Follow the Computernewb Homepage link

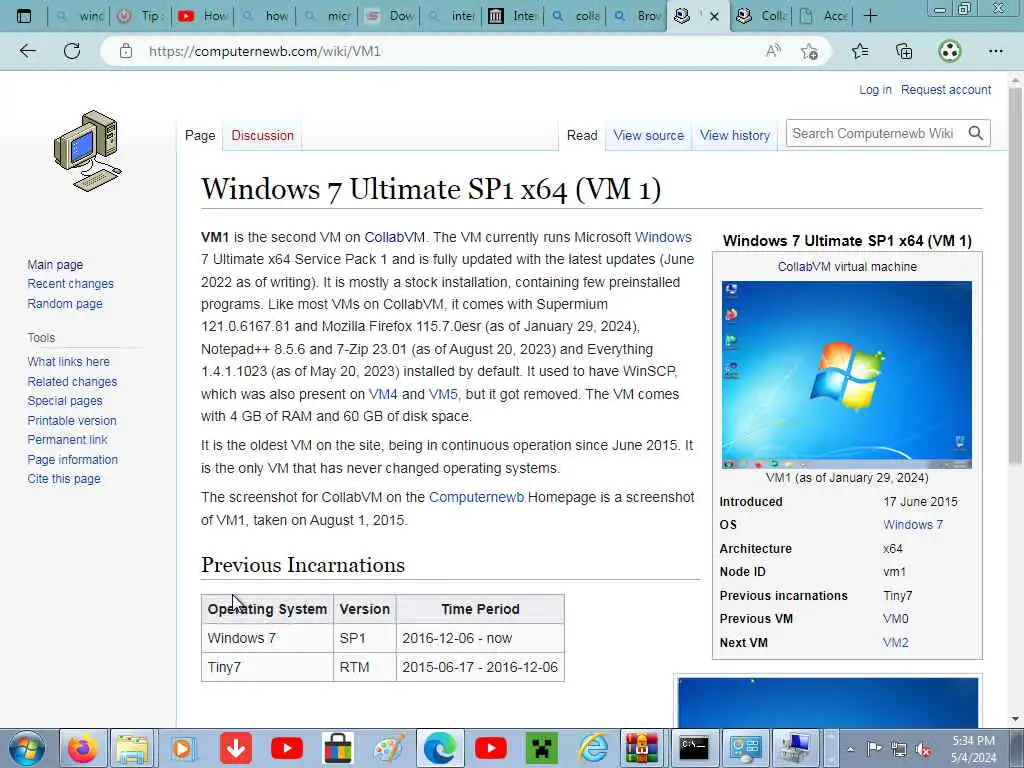coord(476,497)
